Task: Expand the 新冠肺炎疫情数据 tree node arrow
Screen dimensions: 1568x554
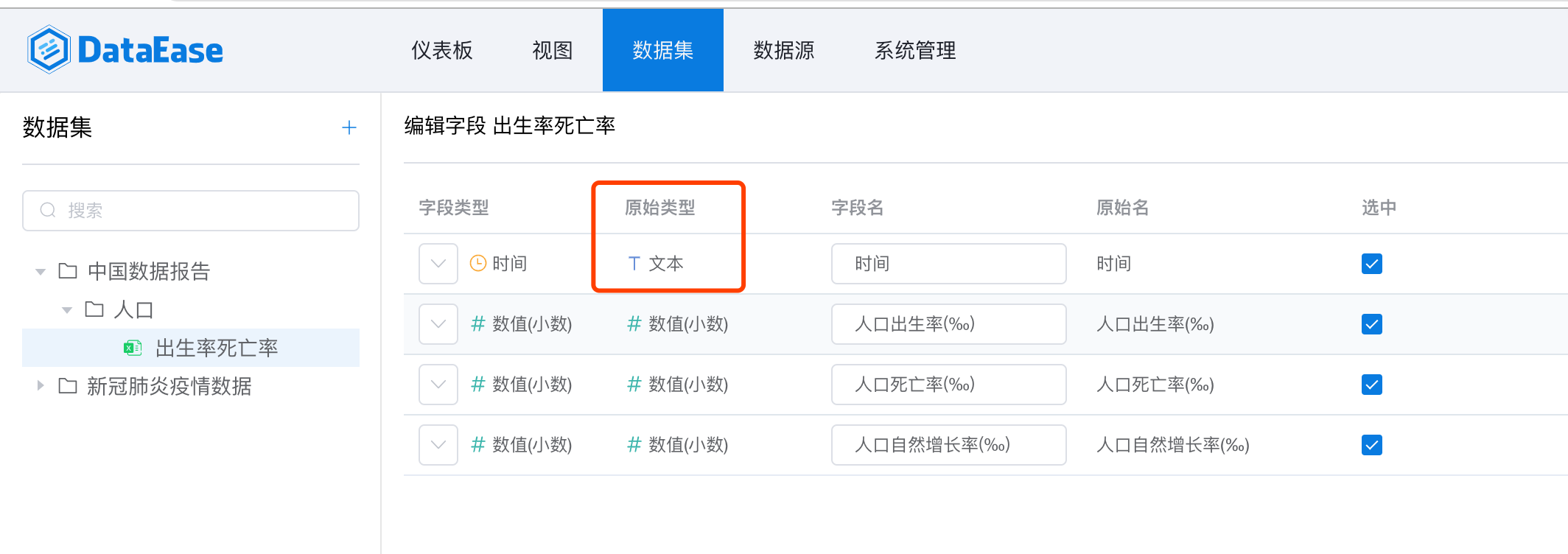Action: (41, 385)
